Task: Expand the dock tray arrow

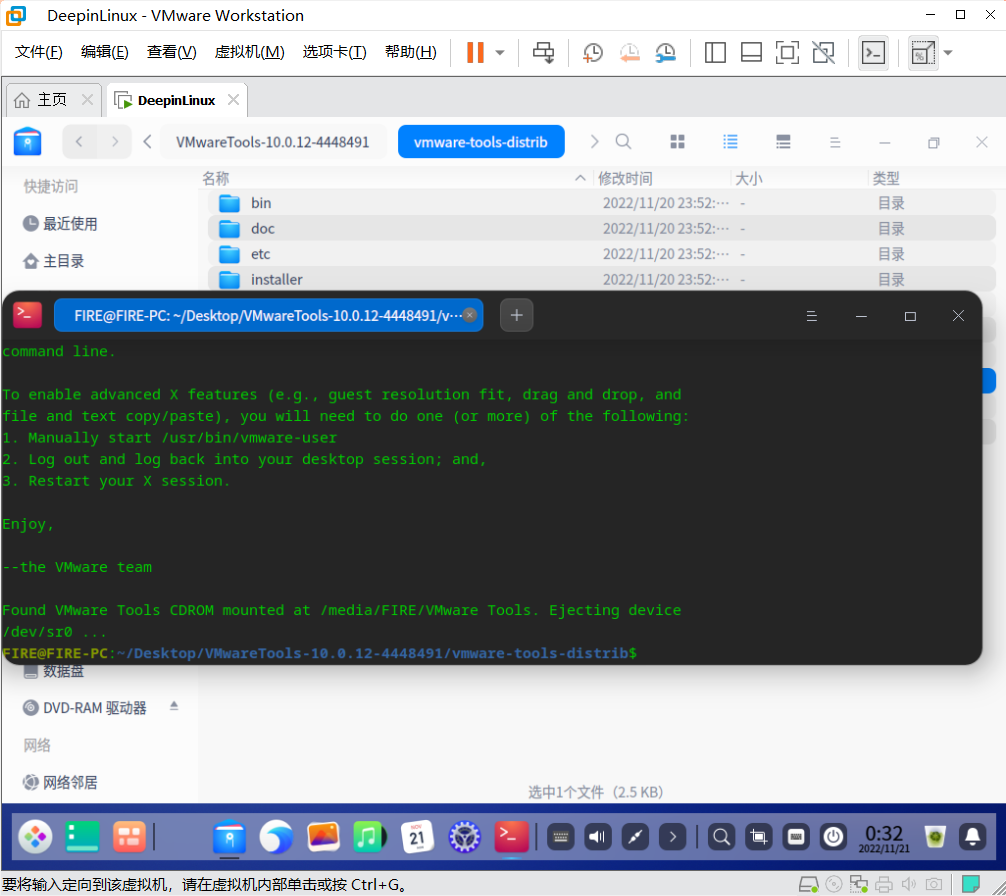Action: tap(672, 837)
